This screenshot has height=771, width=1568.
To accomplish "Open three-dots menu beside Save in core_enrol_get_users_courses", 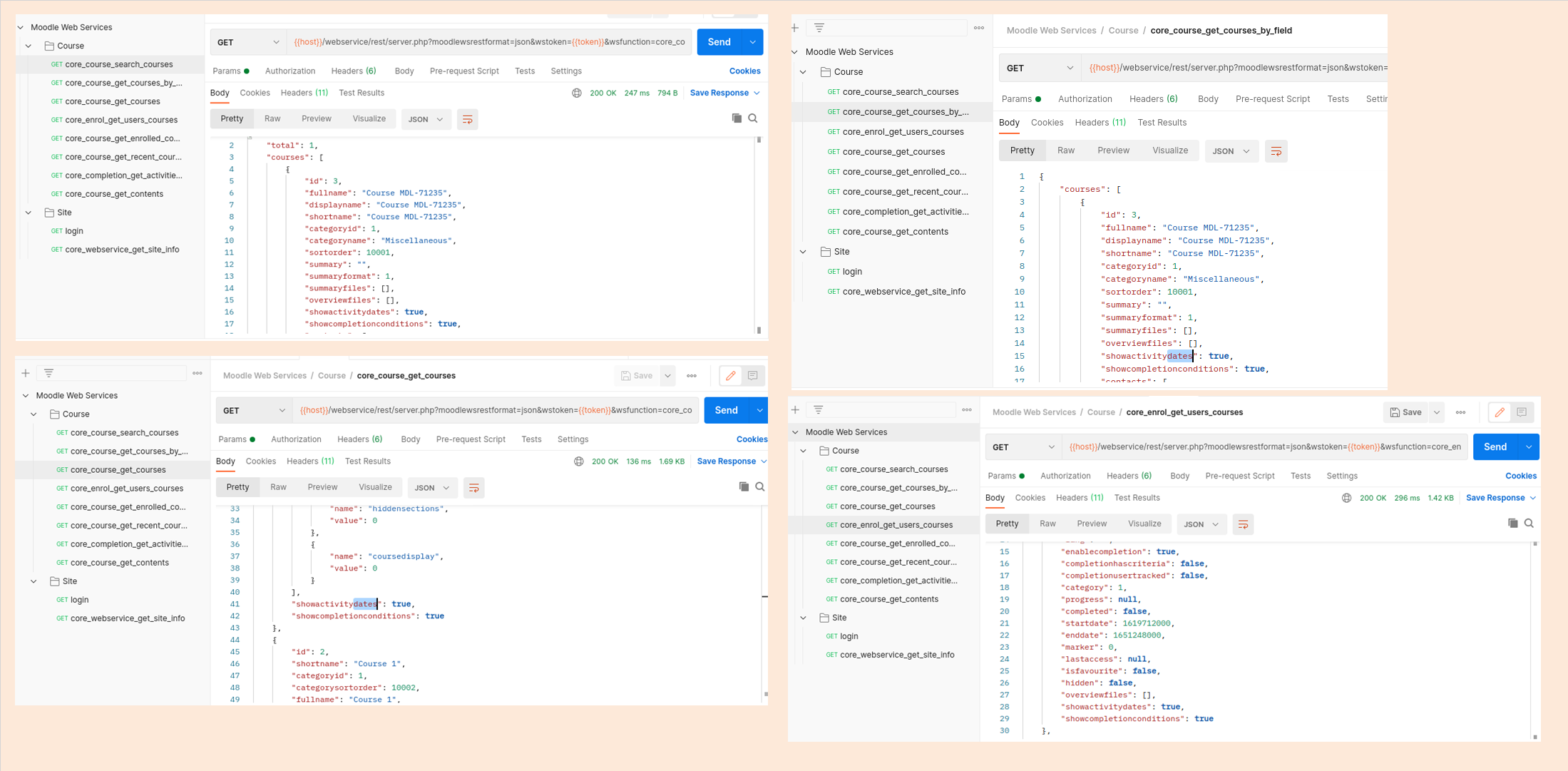I will pos(1461,412).
